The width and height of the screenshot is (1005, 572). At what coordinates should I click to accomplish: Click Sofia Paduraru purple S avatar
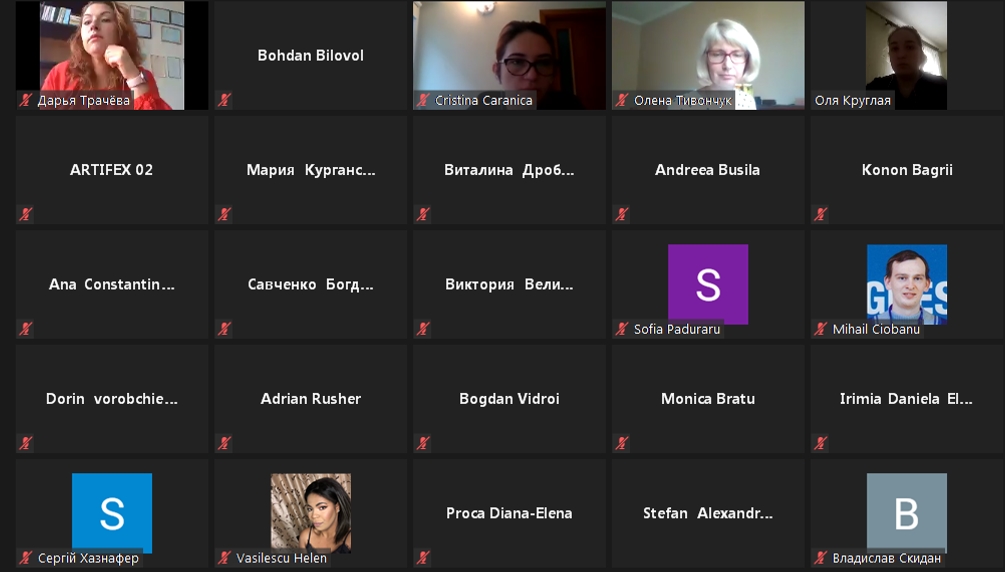point(708,283)
